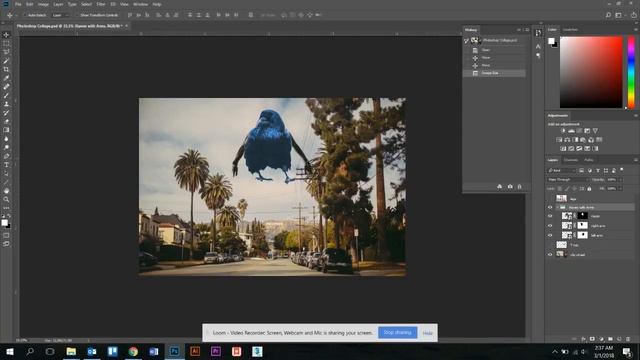
Task: Select the Eyedropper tool
Action: [6, 78]
